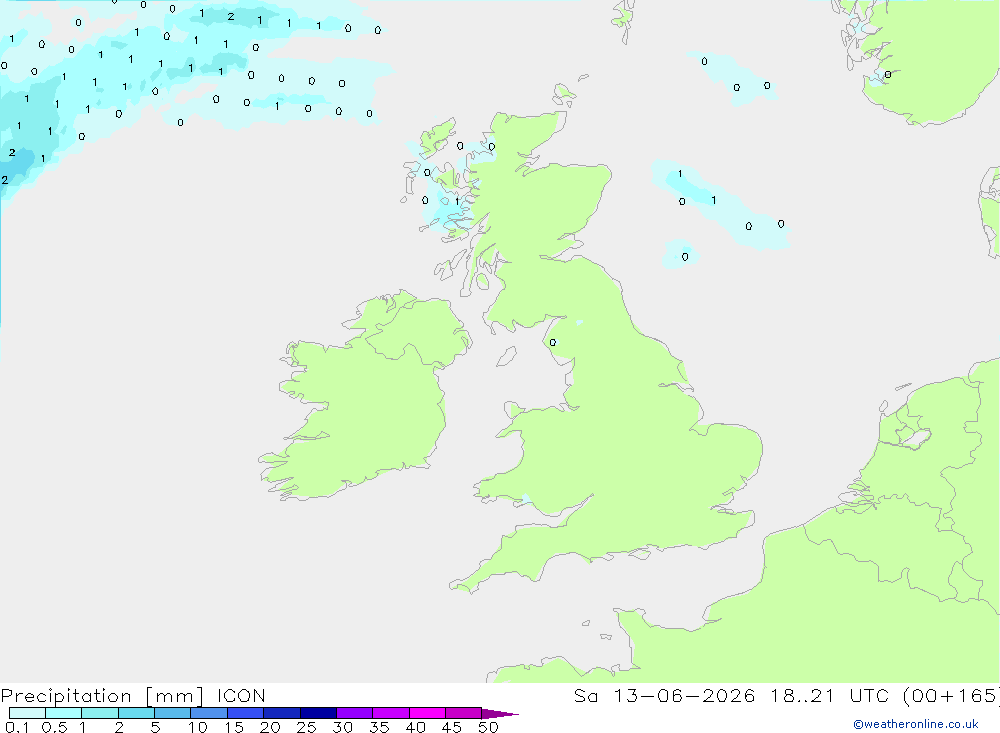
Task: Click the 15 to 20 mm legend swatch
Action: click(x=246, y=713)
